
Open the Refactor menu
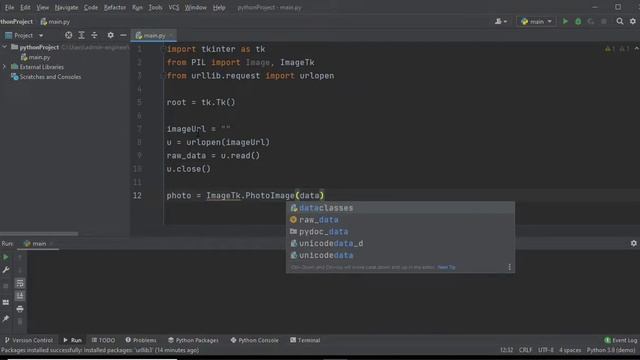point(115,7)
